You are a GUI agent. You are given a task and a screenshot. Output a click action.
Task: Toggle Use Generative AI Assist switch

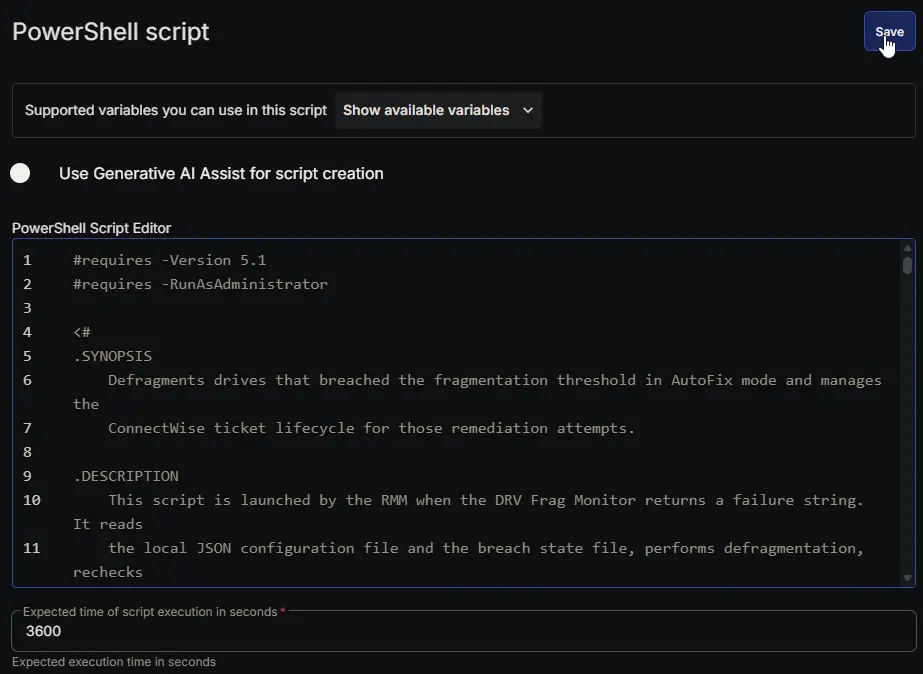[x=20, y=173]
